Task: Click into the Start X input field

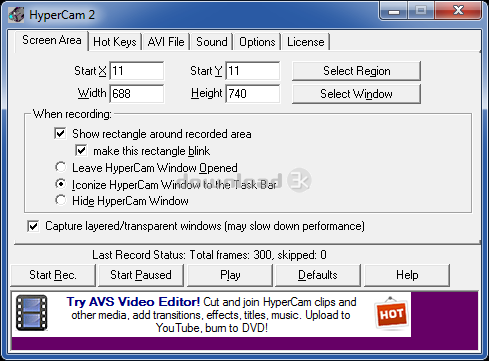Action: tap(137, 71)
